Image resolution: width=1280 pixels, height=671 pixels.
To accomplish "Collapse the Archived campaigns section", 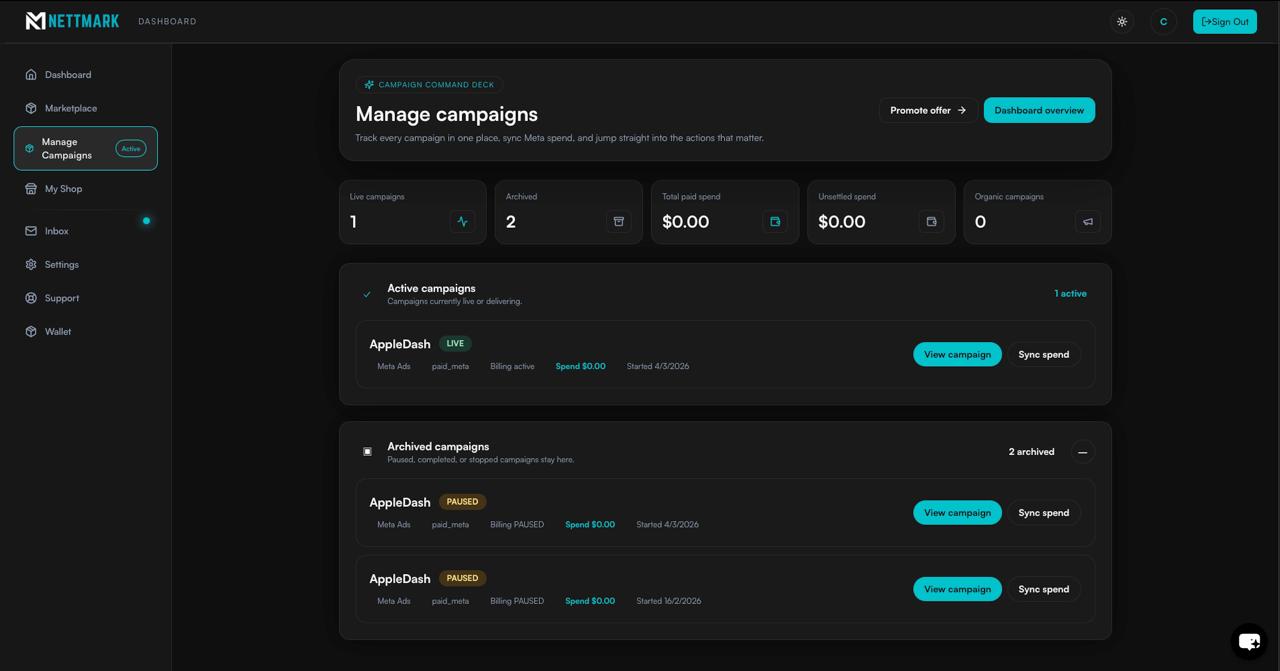I will tap(1083, 452).
